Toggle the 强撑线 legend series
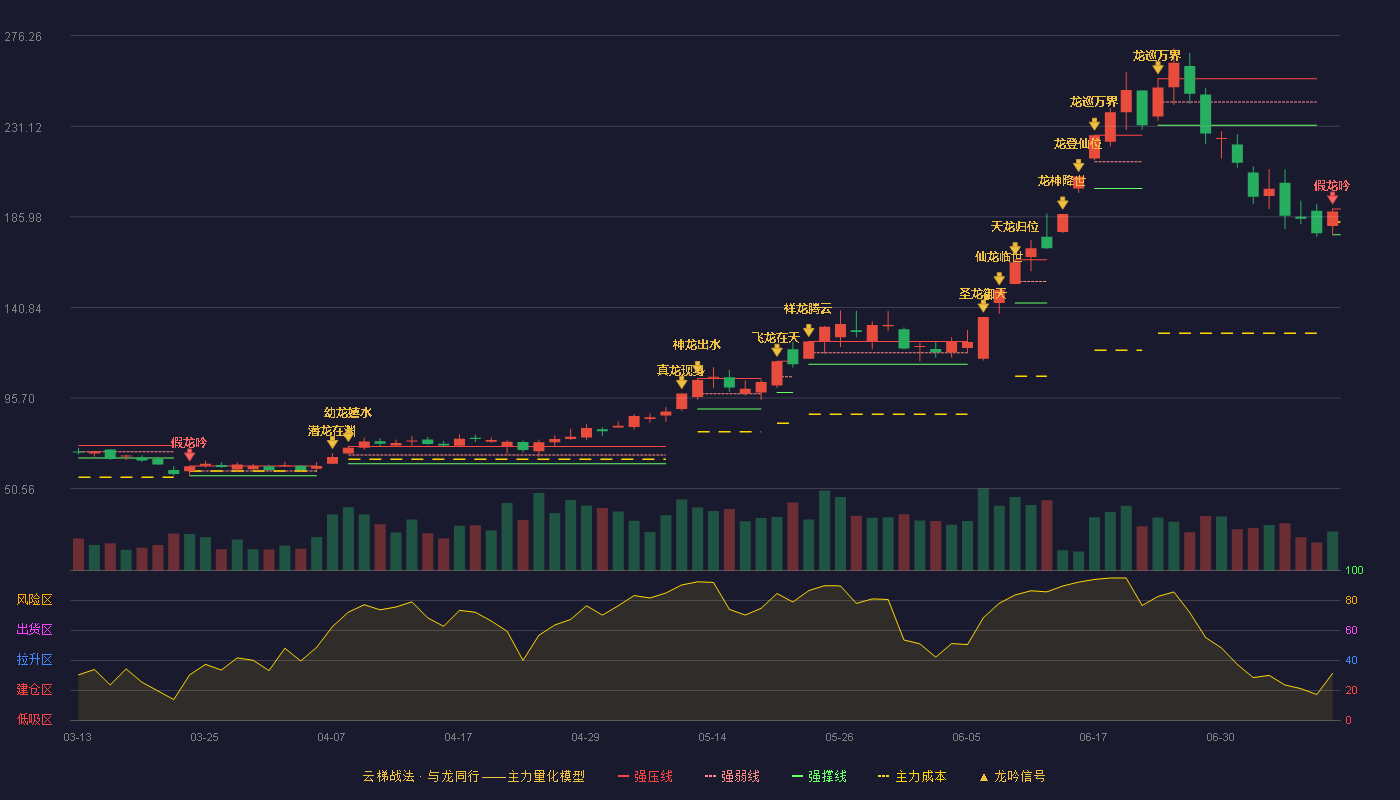The height and width of the screenshot is (800, 1400). 819,776
